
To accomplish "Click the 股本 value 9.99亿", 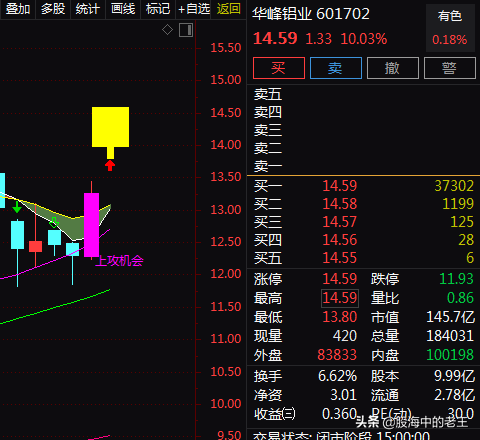I will (454, 376).
